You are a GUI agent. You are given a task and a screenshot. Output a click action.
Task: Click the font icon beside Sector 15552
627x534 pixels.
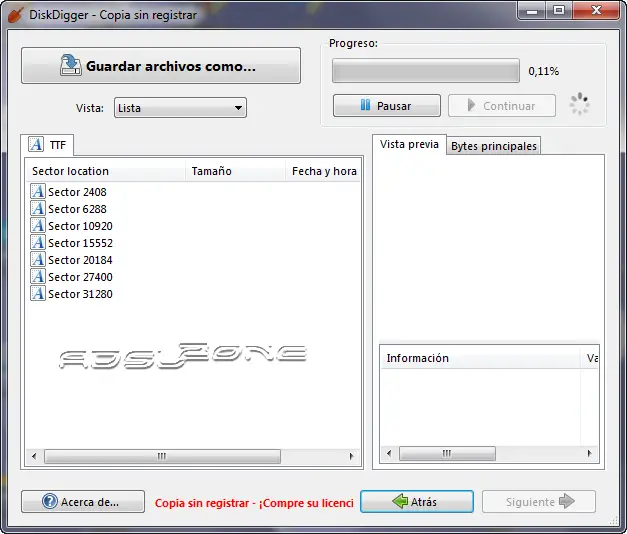(x=38, y=242)
